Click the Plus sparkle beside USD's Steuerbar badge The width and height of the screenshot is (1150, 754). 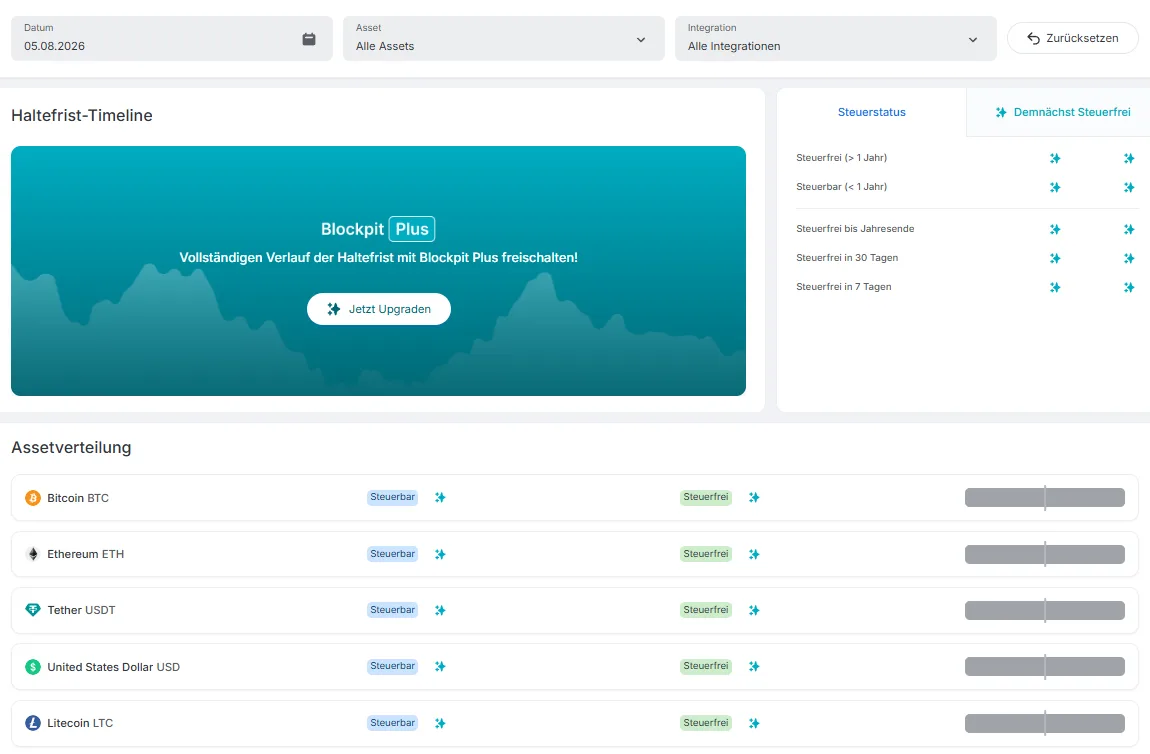coord(440,666)
